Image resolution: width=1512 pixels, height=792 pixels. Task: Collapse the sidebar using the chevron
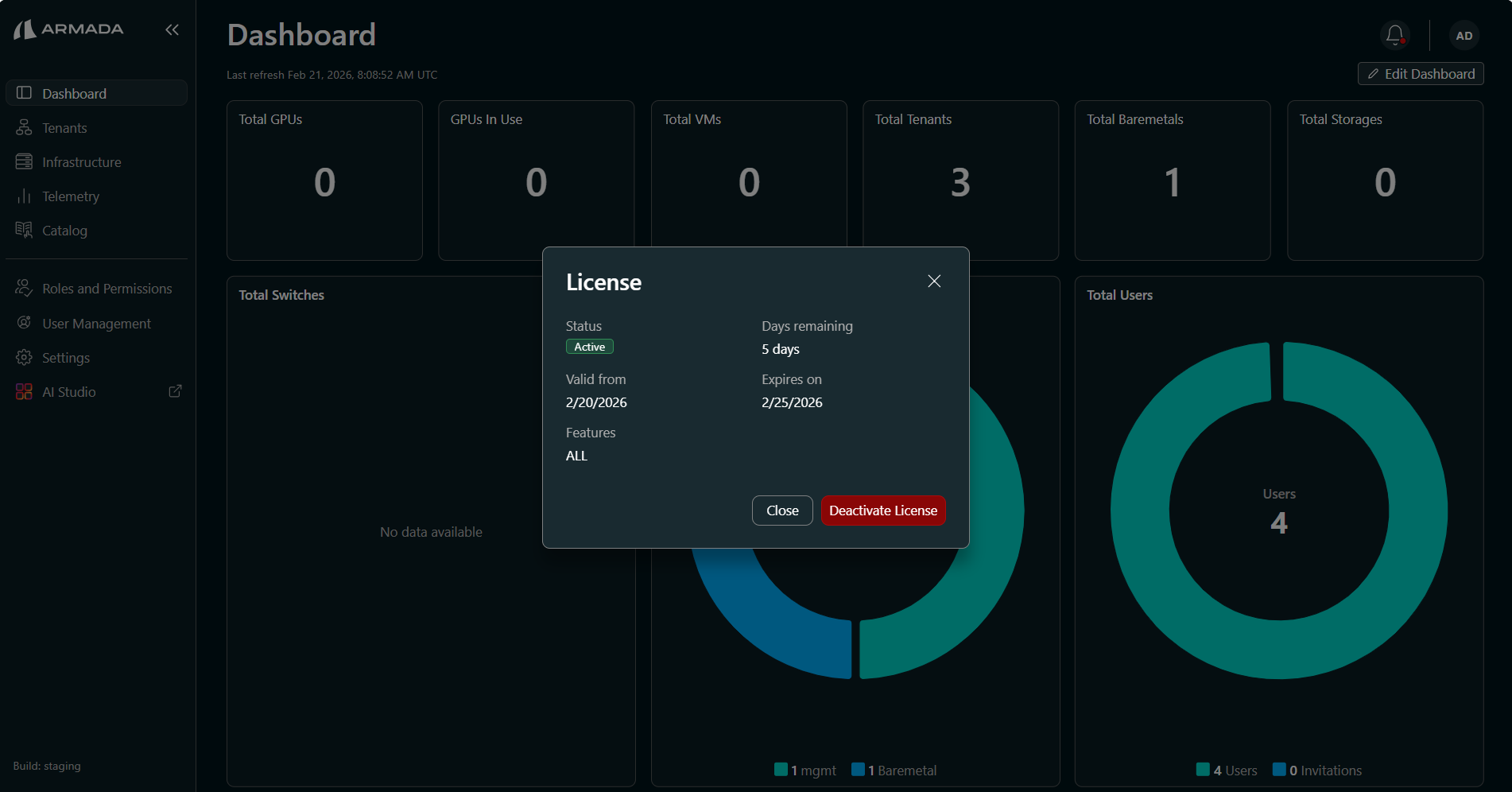[173, 29]
